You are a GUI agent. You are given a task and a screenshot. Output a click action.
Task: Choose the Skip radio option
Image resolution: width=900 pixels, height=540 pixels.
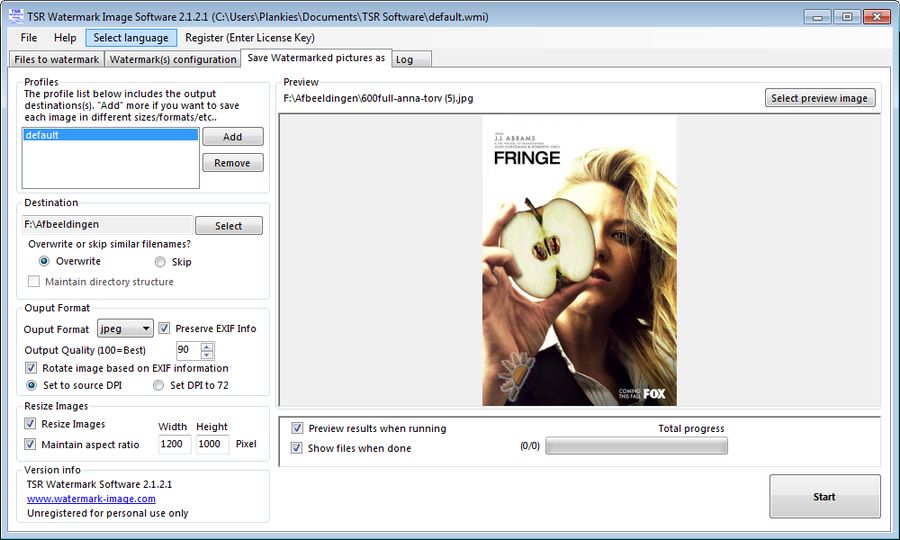(x=160, y=262)
